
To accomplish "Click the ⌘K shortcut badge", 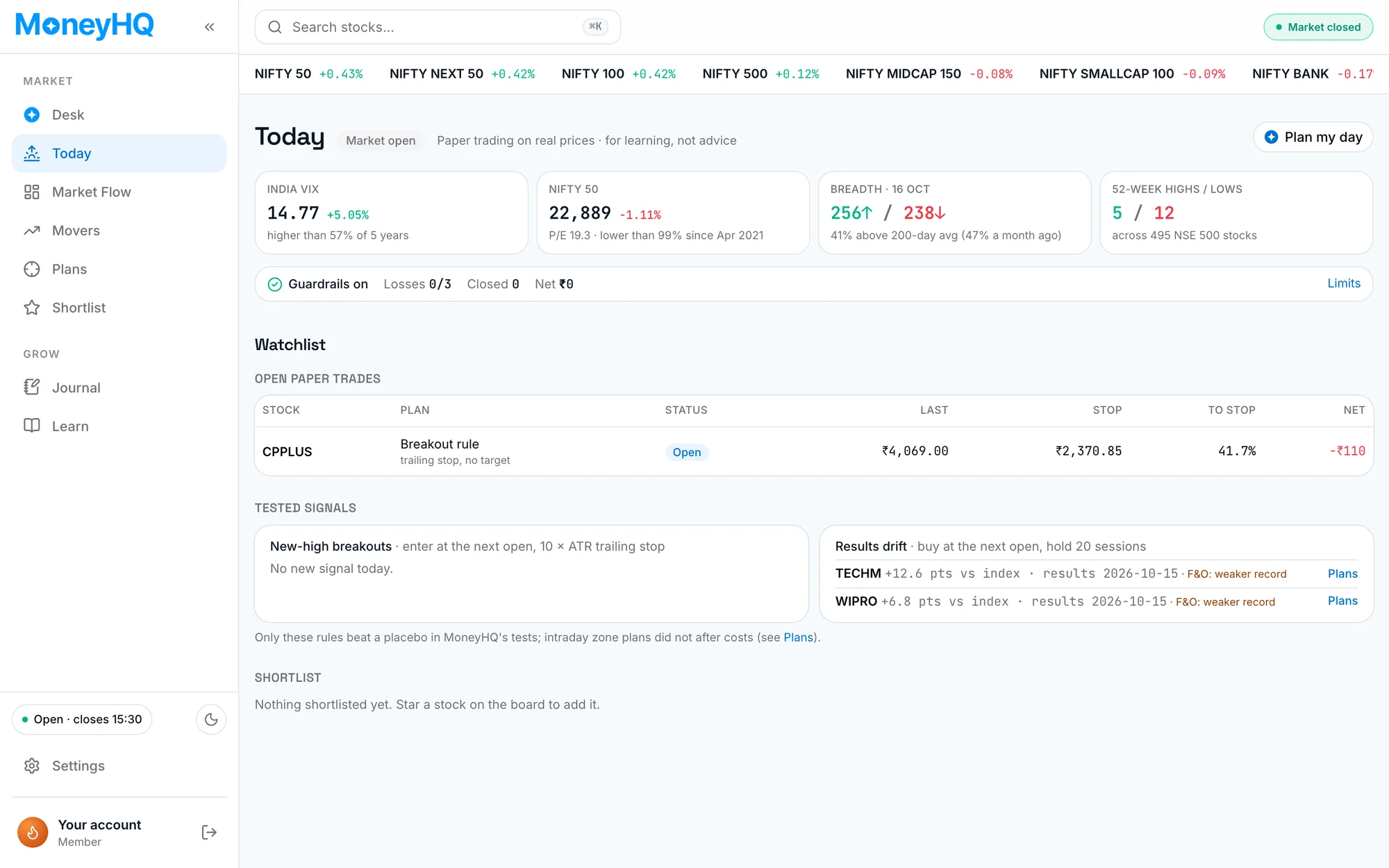I will point(595,27).
